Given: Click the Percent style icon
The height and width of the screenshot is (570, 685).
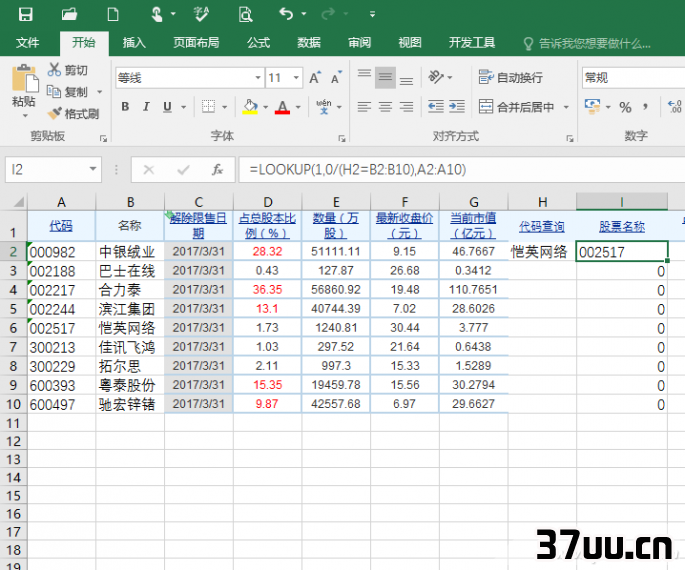Looking at the screenshot, I should [625, 107].
